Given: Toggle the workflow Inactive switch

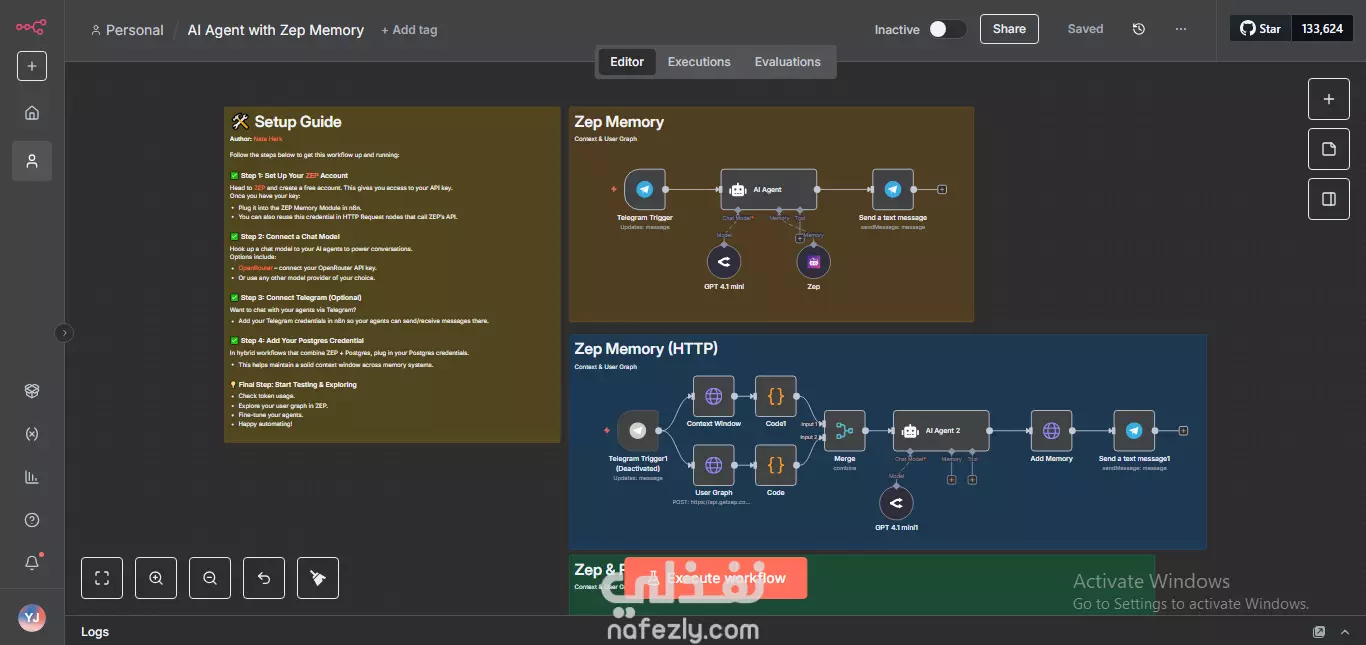Looking at the screenshot, I should (947, 29).
